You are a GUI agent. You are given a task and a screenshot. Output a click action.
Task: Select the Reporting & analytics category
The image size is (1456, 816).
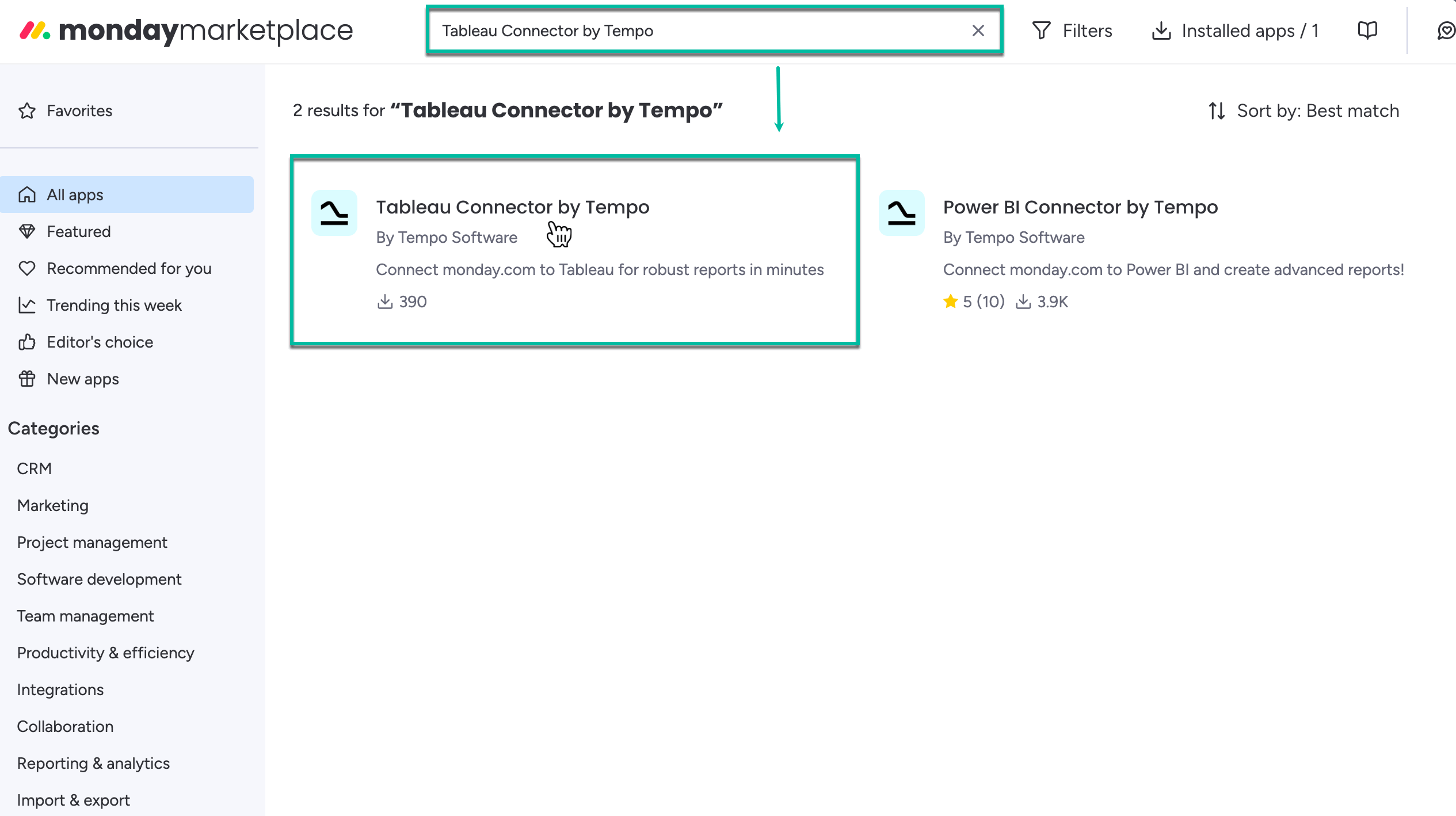pos(93,763)
